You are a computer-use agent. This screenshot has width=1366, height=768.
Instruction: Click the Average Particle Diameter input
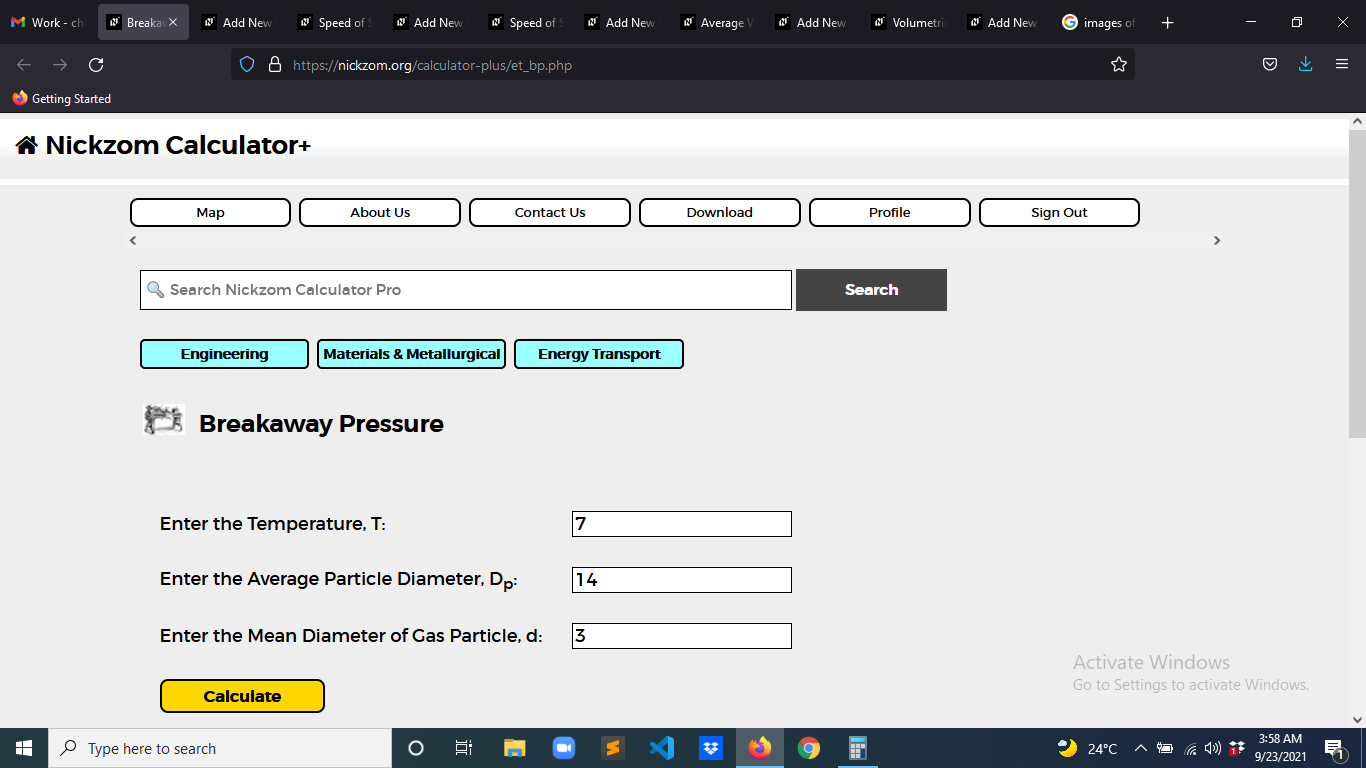point(682,580)
